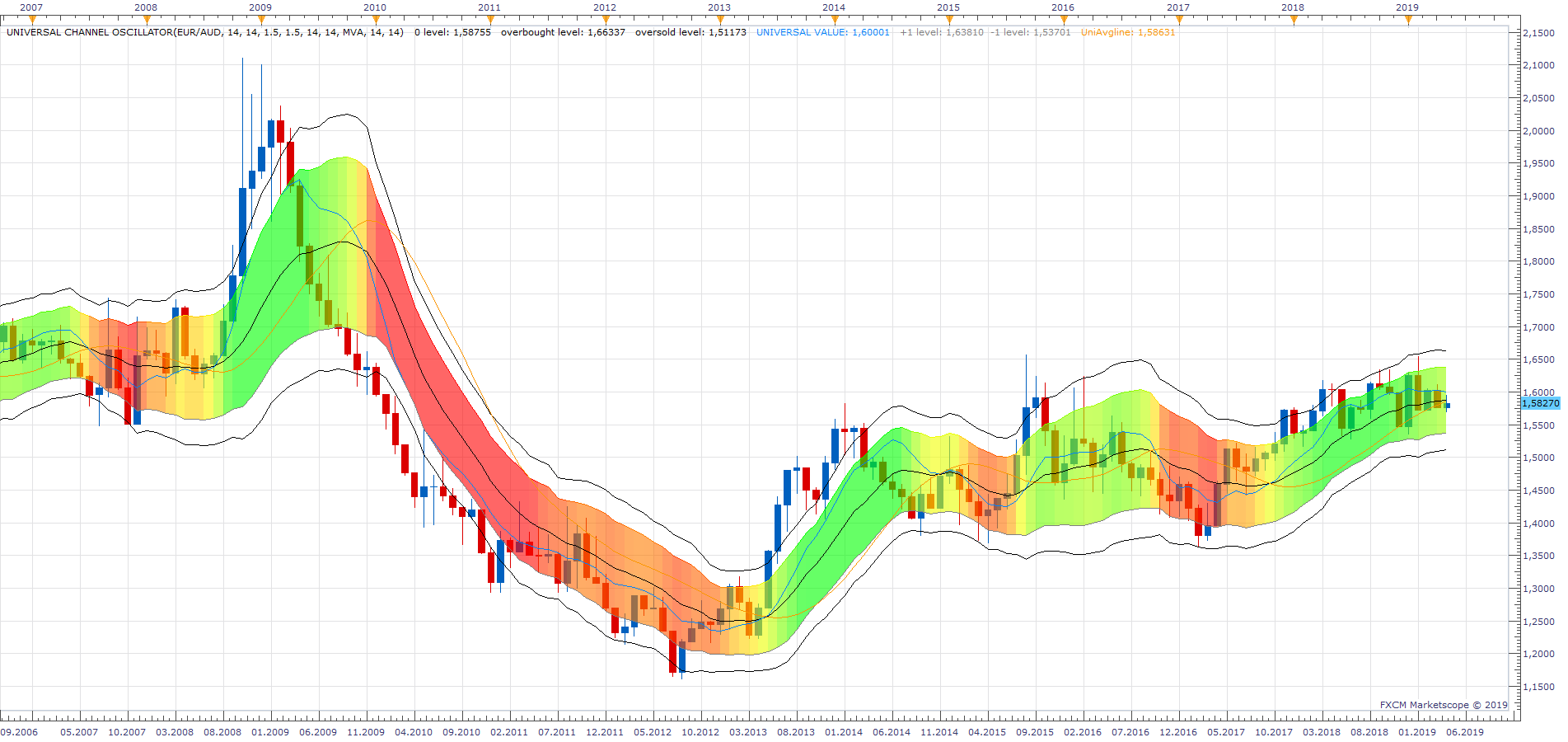The height and width of the screenshot is (742, 1568).
Task: Click the 11.2009 date axis label
Action: point(366,732)
